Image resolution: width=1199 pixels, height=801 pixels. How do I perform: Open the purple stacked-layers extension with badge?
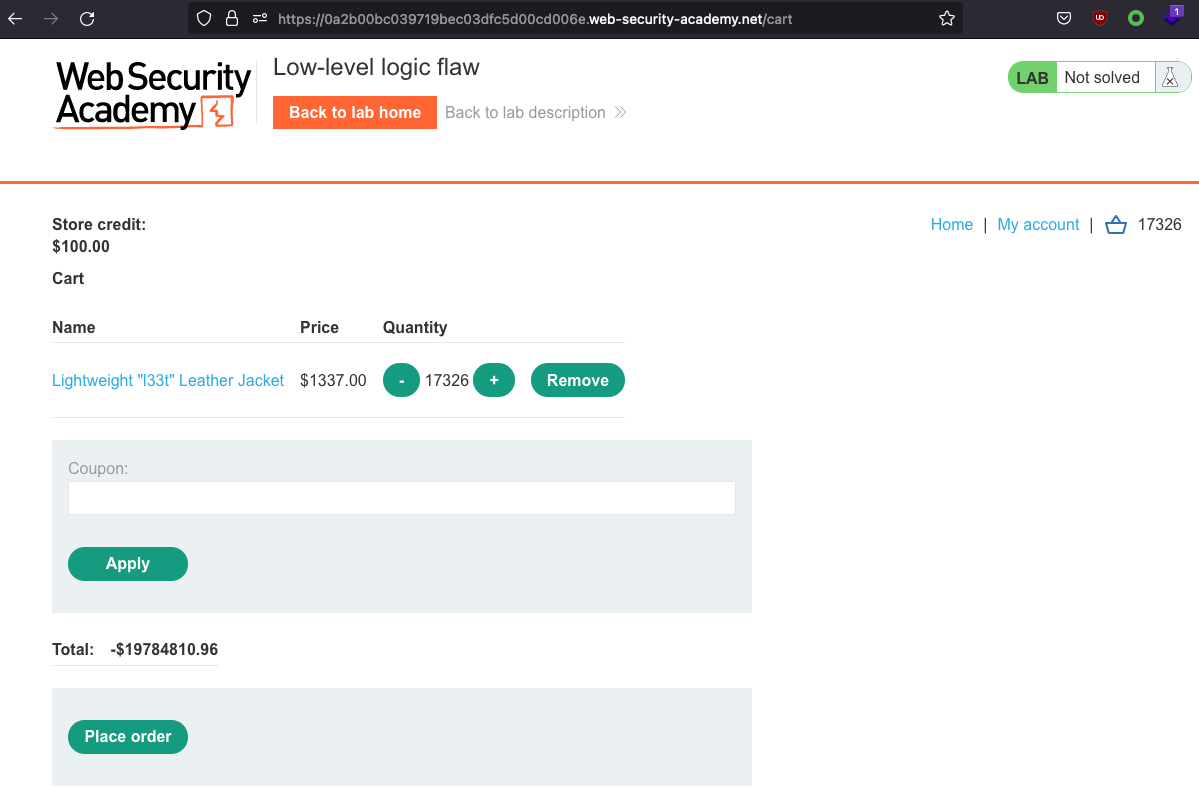(1172, 17)
